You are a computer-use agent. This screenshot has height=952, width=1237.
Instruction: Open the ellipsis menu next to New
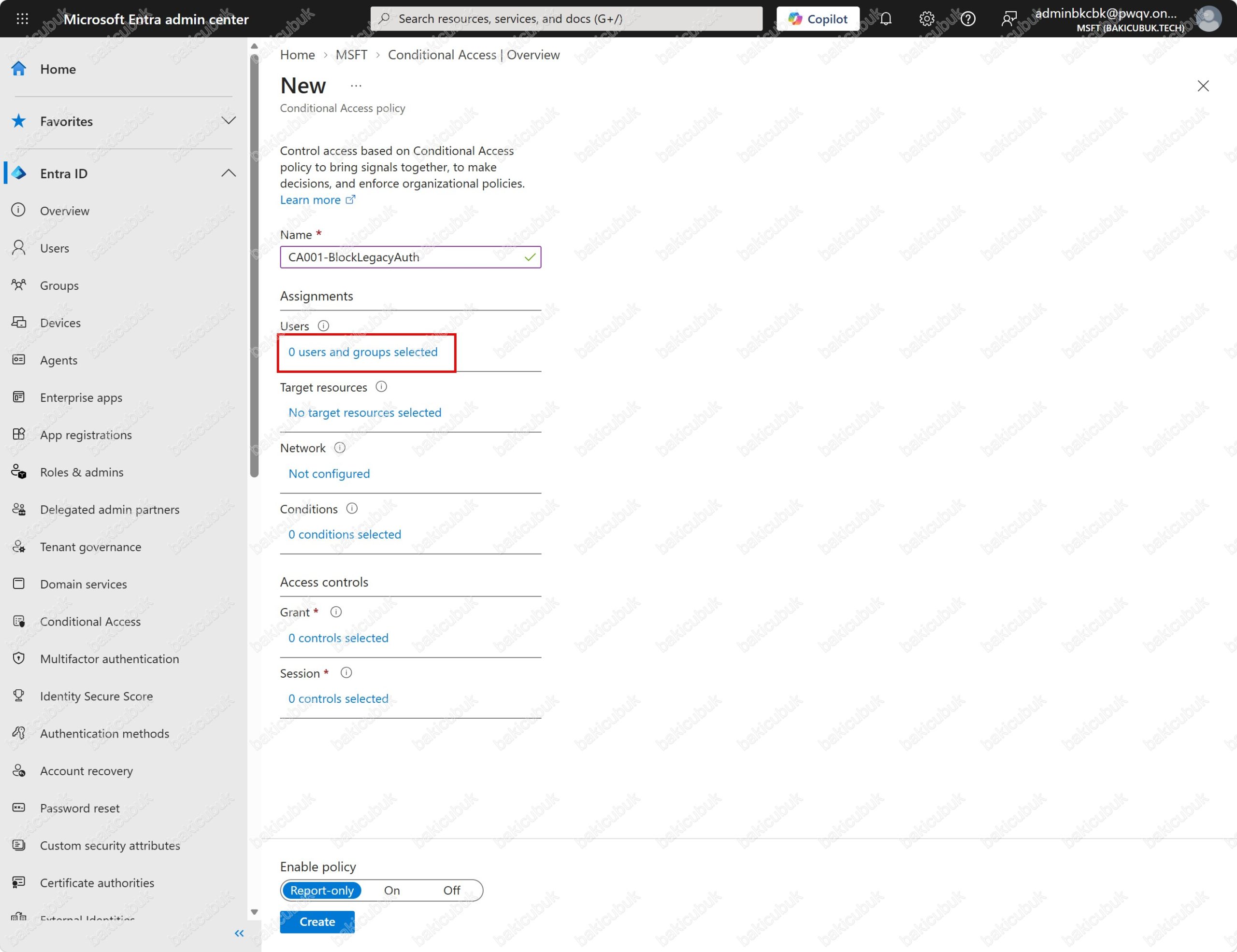tap(356, 86)
